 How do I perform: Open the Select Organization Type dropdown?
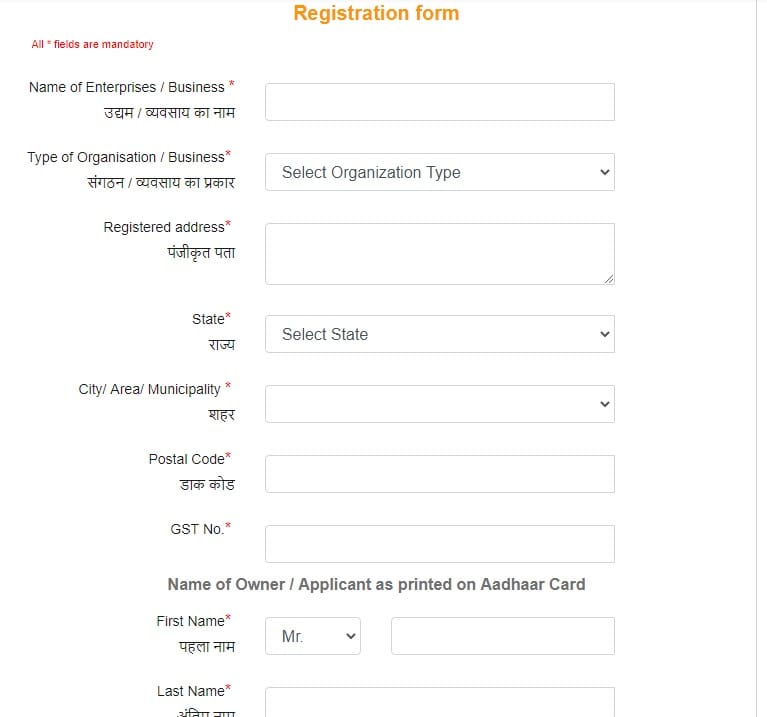click(439, 172)
